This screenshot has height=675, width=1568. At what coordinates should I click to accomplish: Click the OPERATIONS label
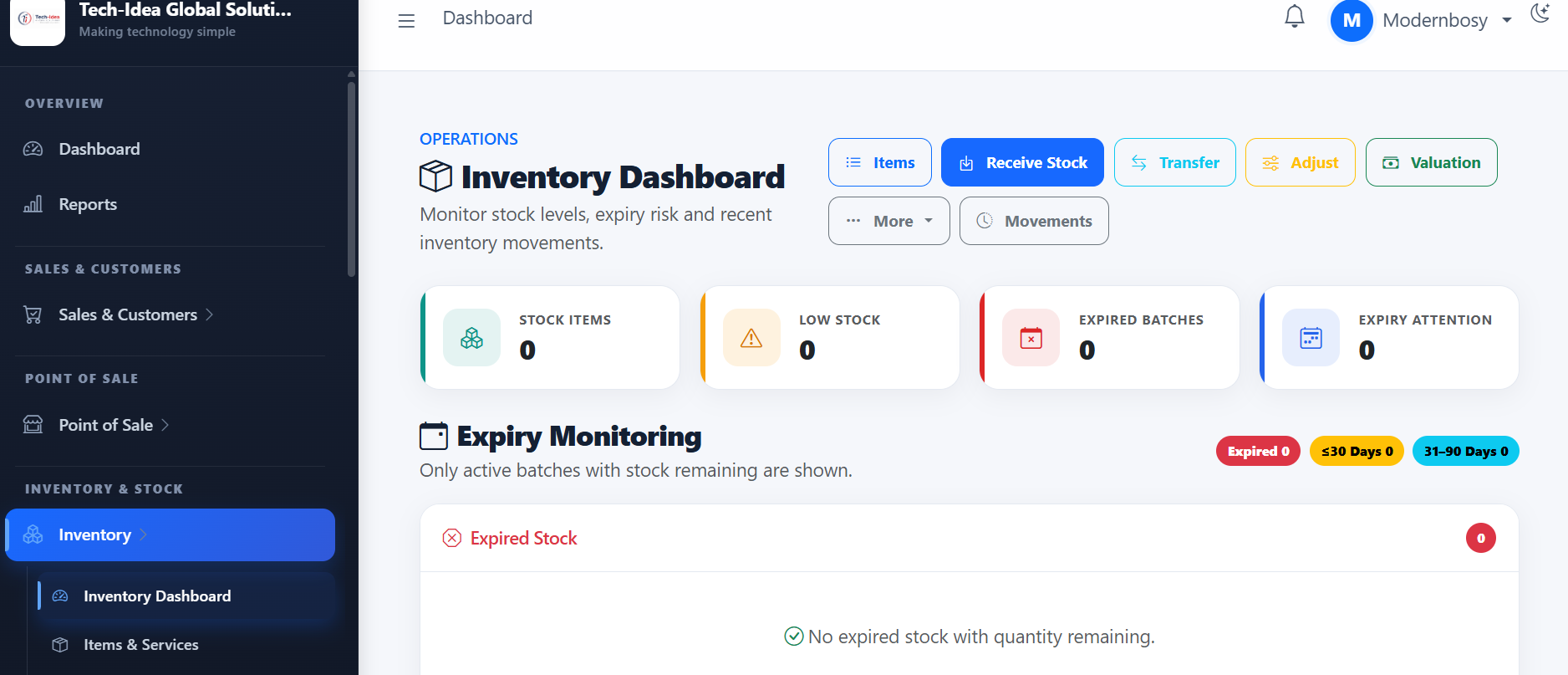click(469, 139)
